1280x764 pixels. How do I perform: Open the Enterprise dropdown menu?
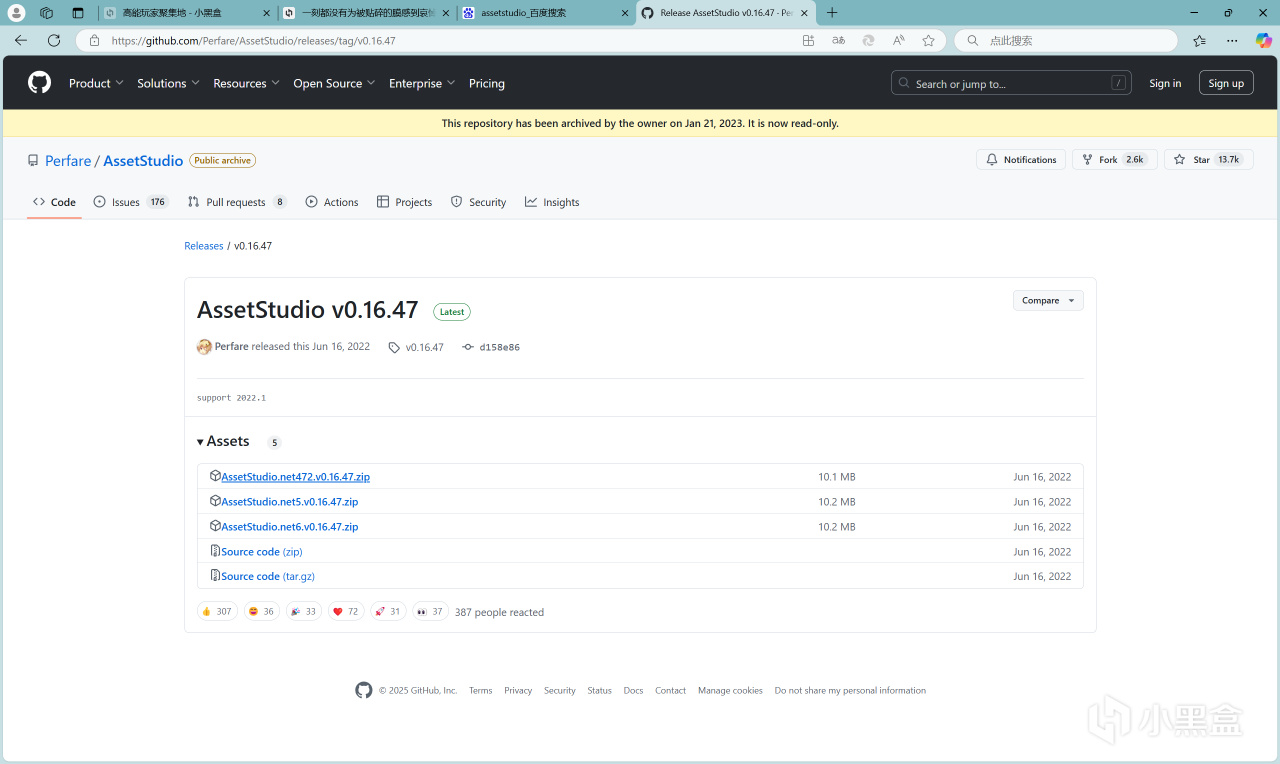pyautogui.click(x=422, y=83)
